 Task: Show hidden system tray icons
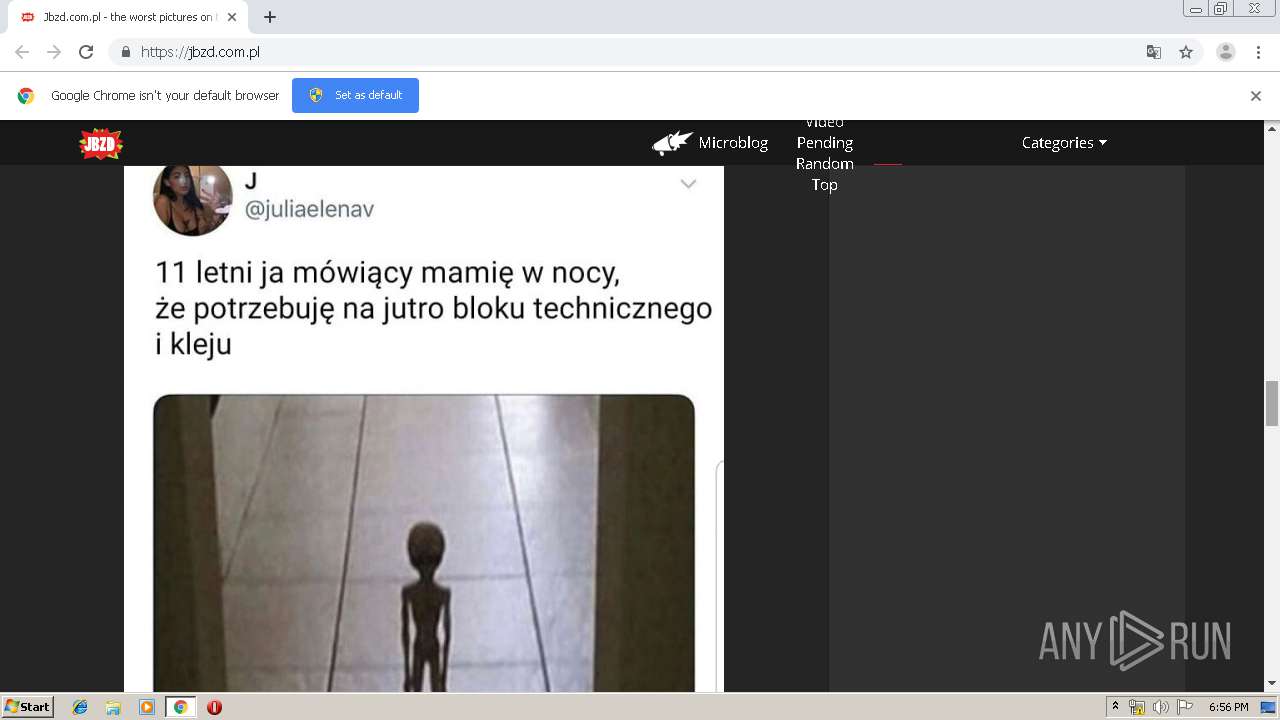pyautogui.click(x=1116, y=706)
